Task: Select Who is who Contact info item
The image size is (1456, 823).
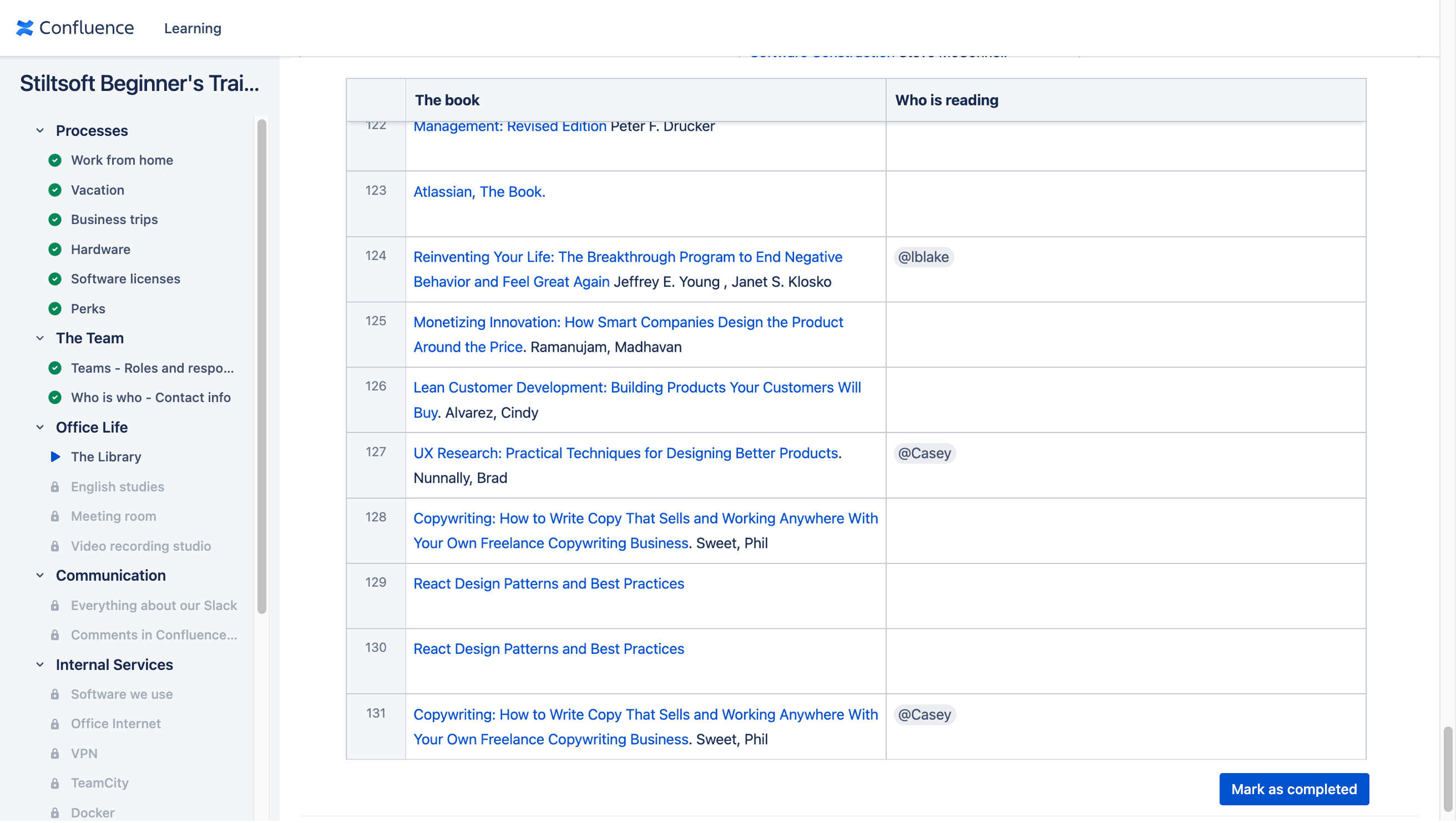Action: click(150, 397)
